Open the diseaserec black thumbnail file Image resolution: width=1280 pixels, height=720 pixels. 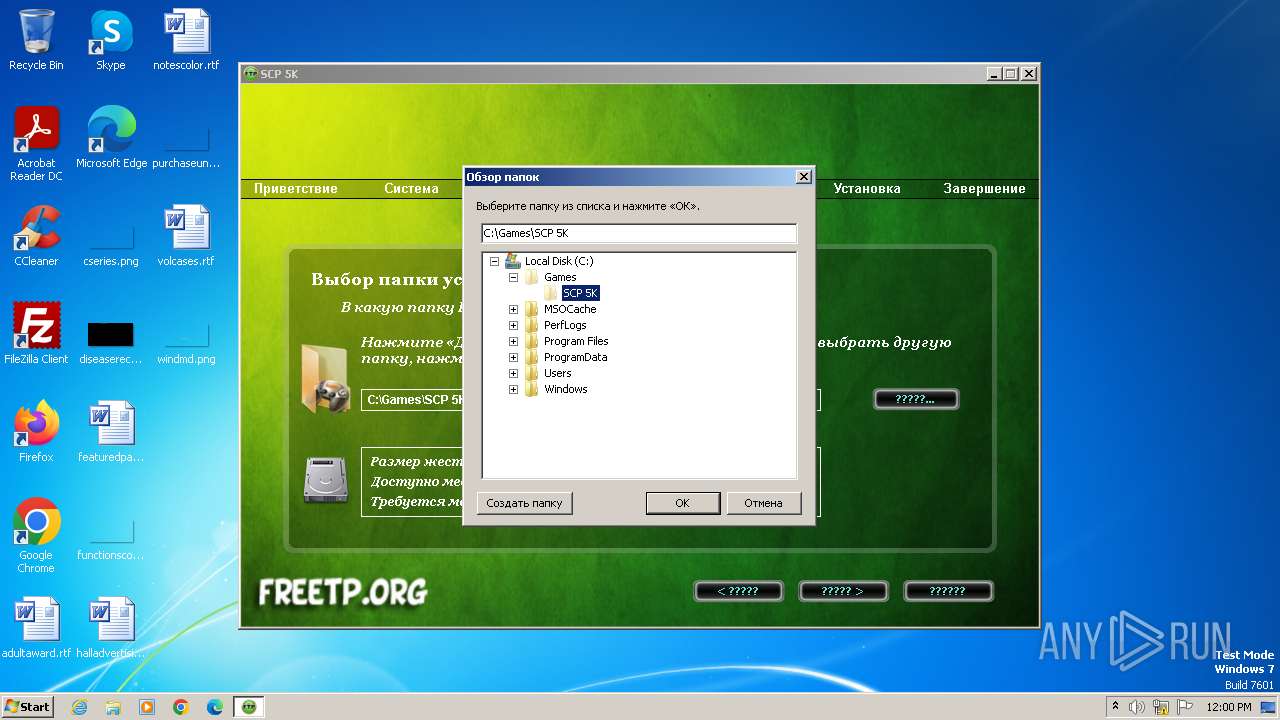point(111,340)
